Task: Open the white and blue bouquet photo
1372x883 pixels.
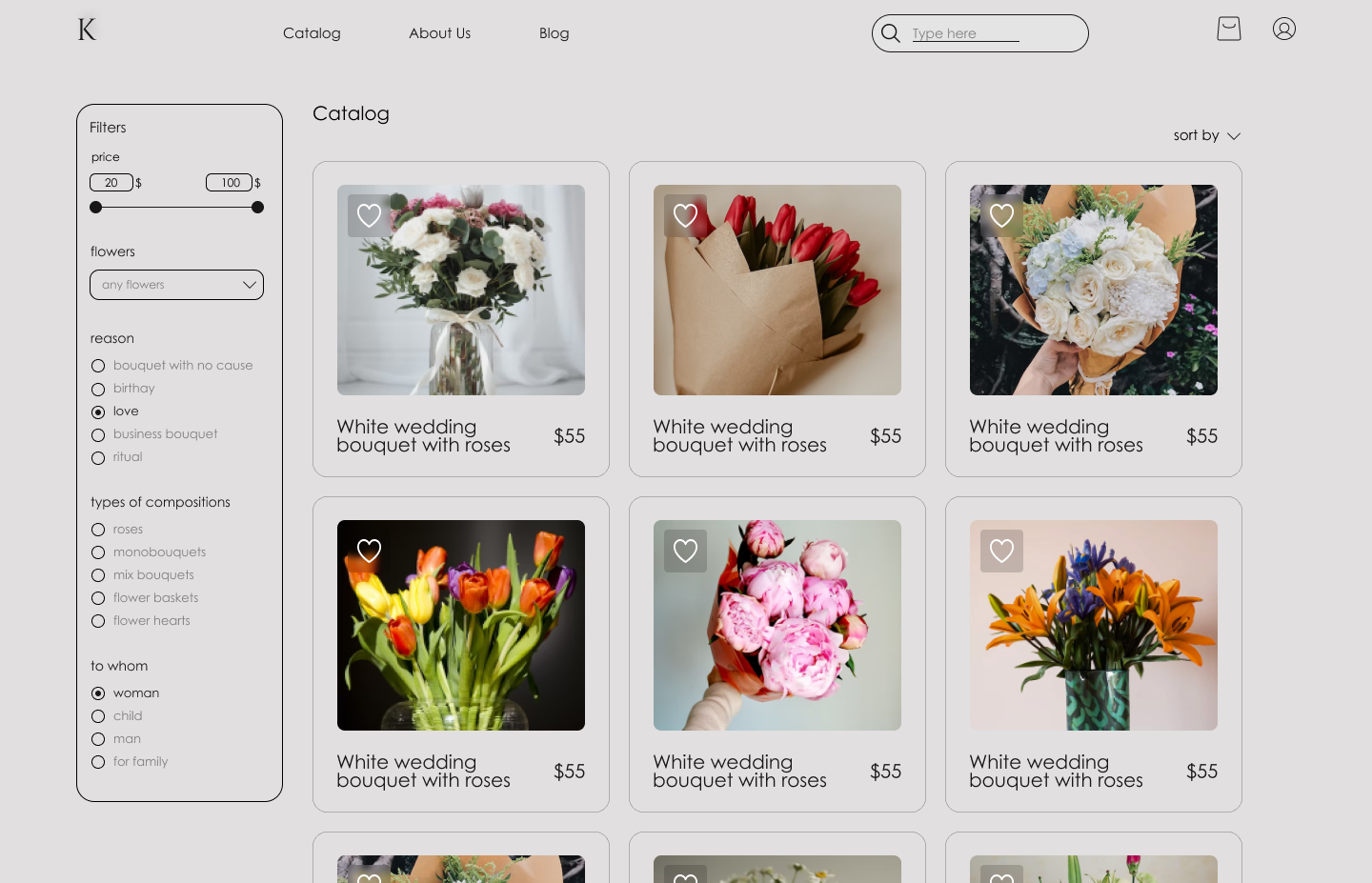Action: (1094, 290)
